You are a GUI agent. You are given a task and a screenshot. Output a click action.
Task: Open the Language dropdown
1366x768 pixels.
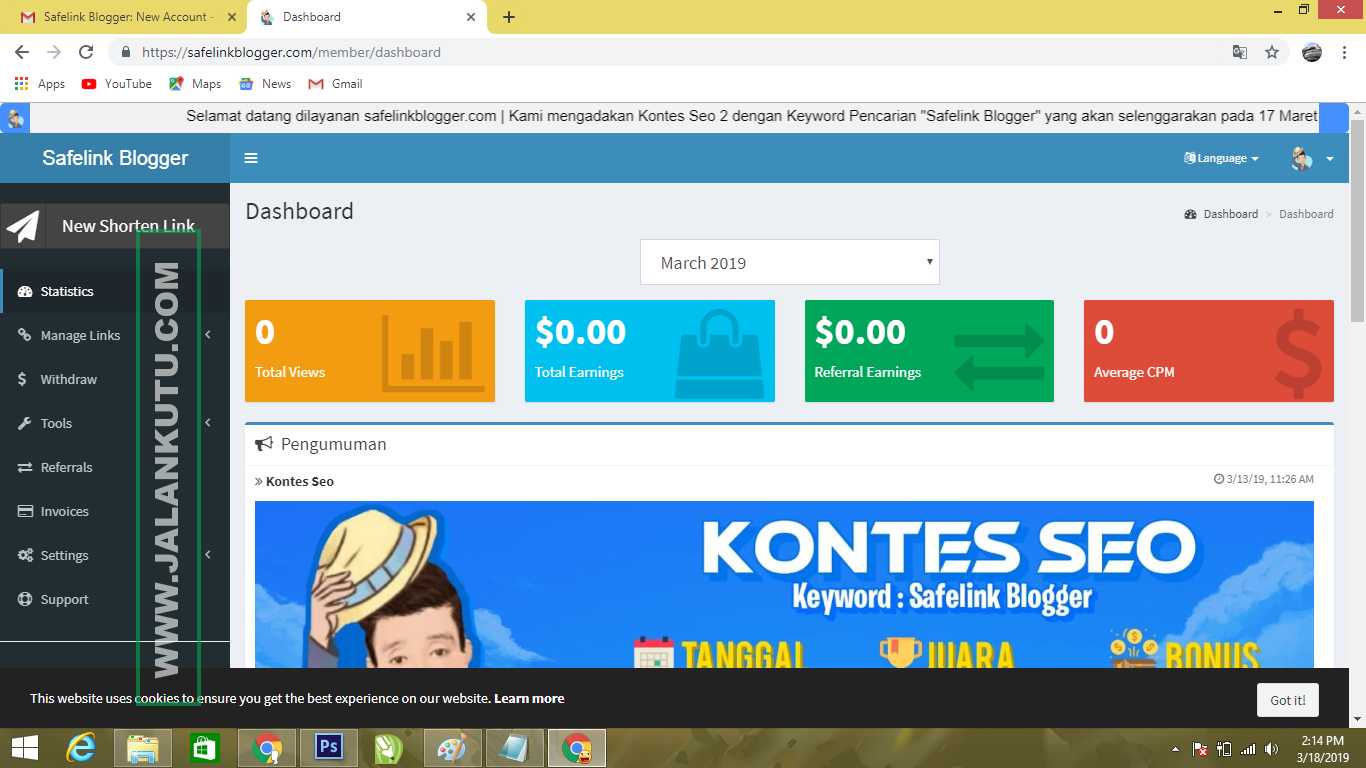(x=1221, y=158)
